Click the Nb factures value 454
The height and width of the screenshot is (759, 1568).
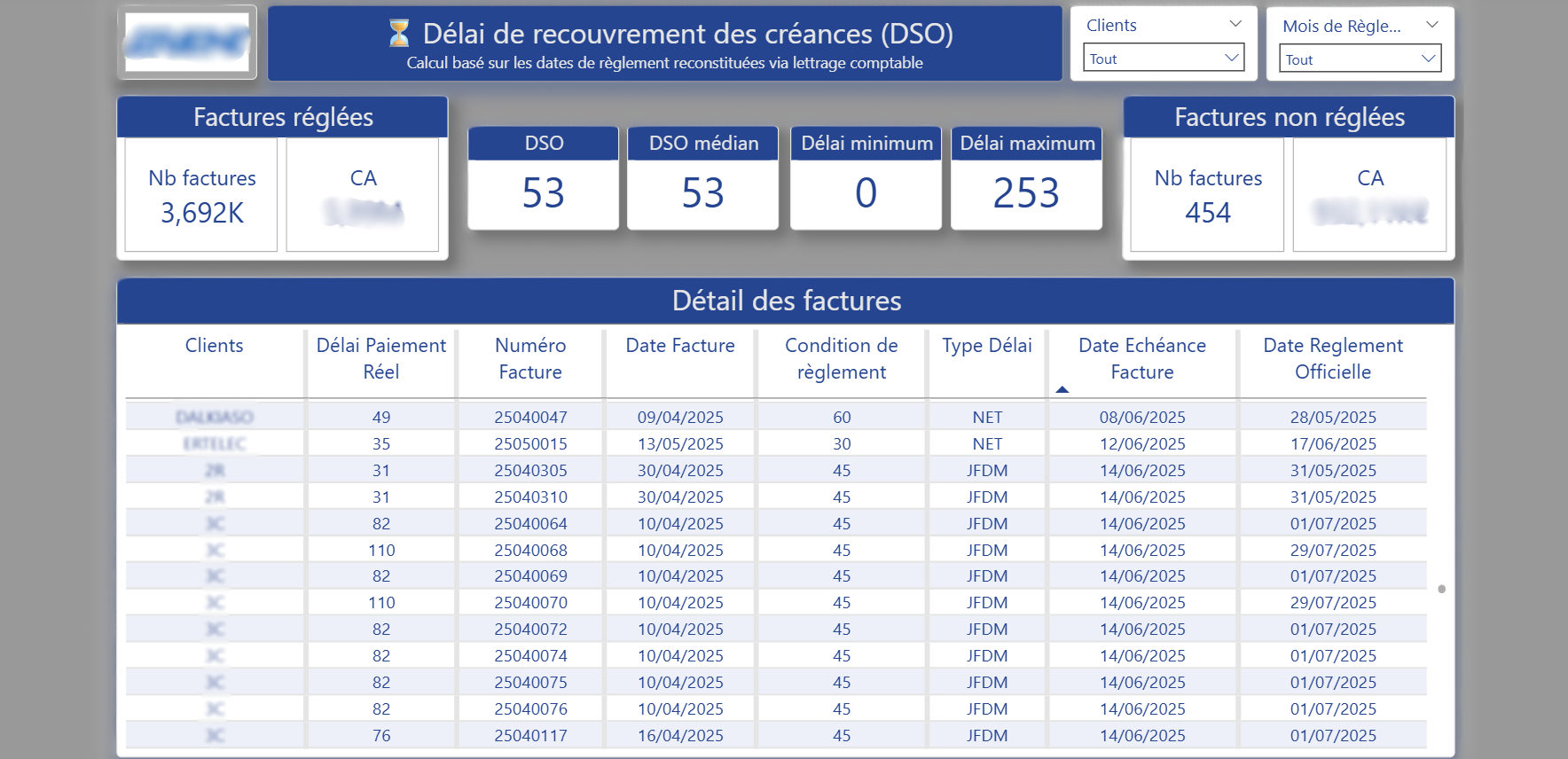click(x=1208, y=213)
